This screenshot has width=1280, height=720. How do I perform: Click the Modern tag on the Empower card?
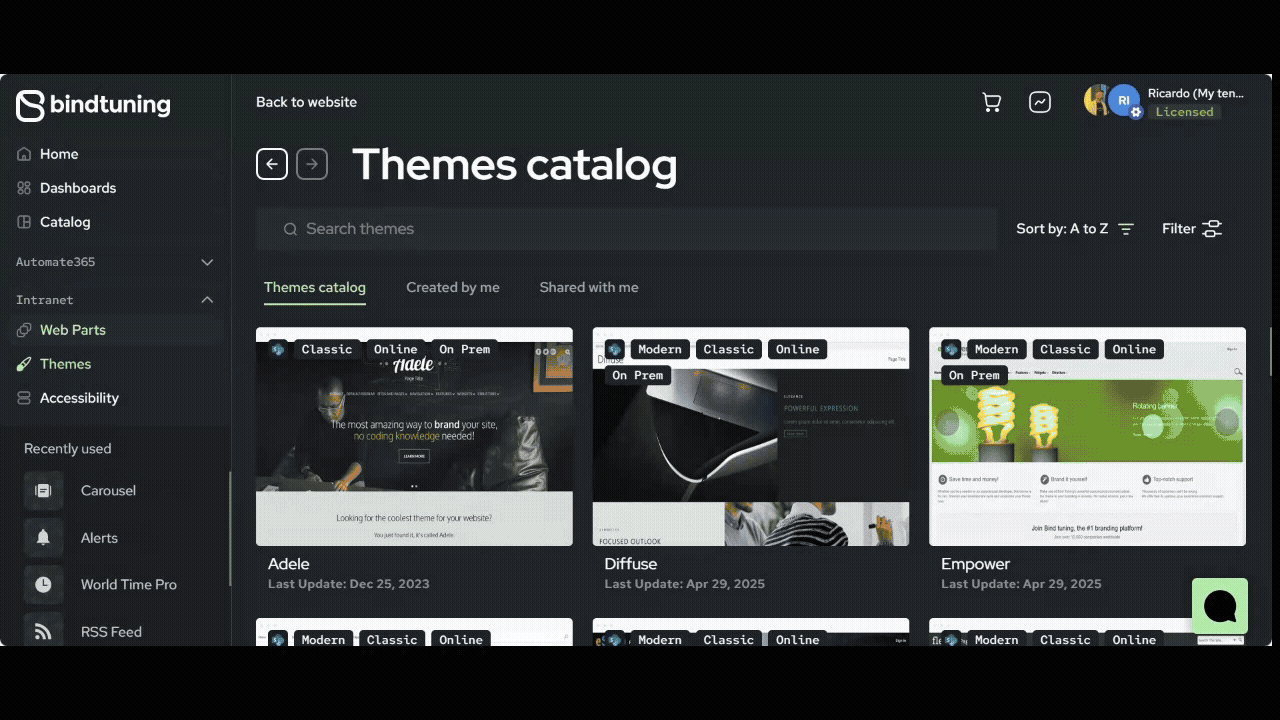pos(996,350)
